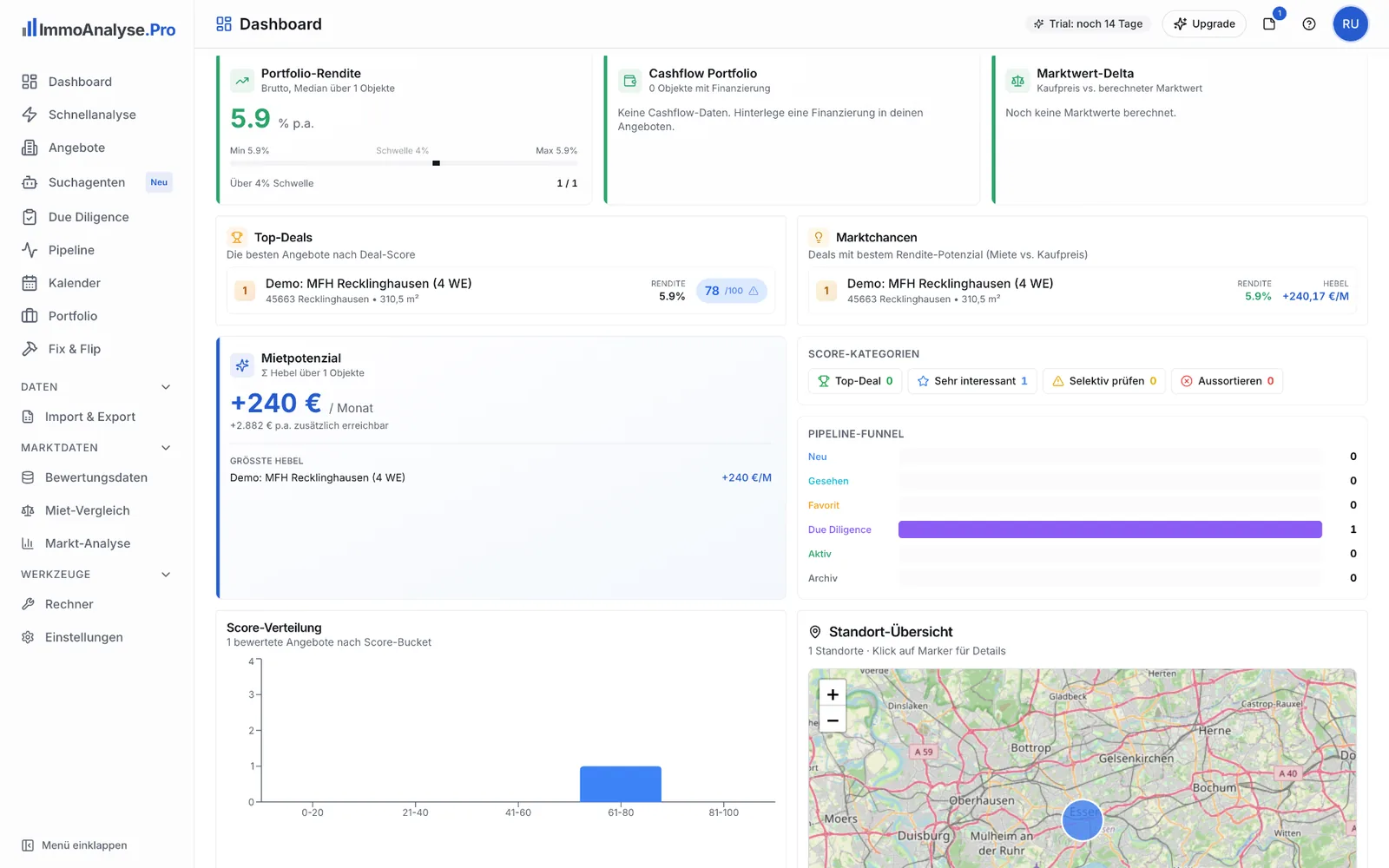Filter by Aussortieren category
The height and width of the screenshot is (868, 1389).
tap(1228, 381)
